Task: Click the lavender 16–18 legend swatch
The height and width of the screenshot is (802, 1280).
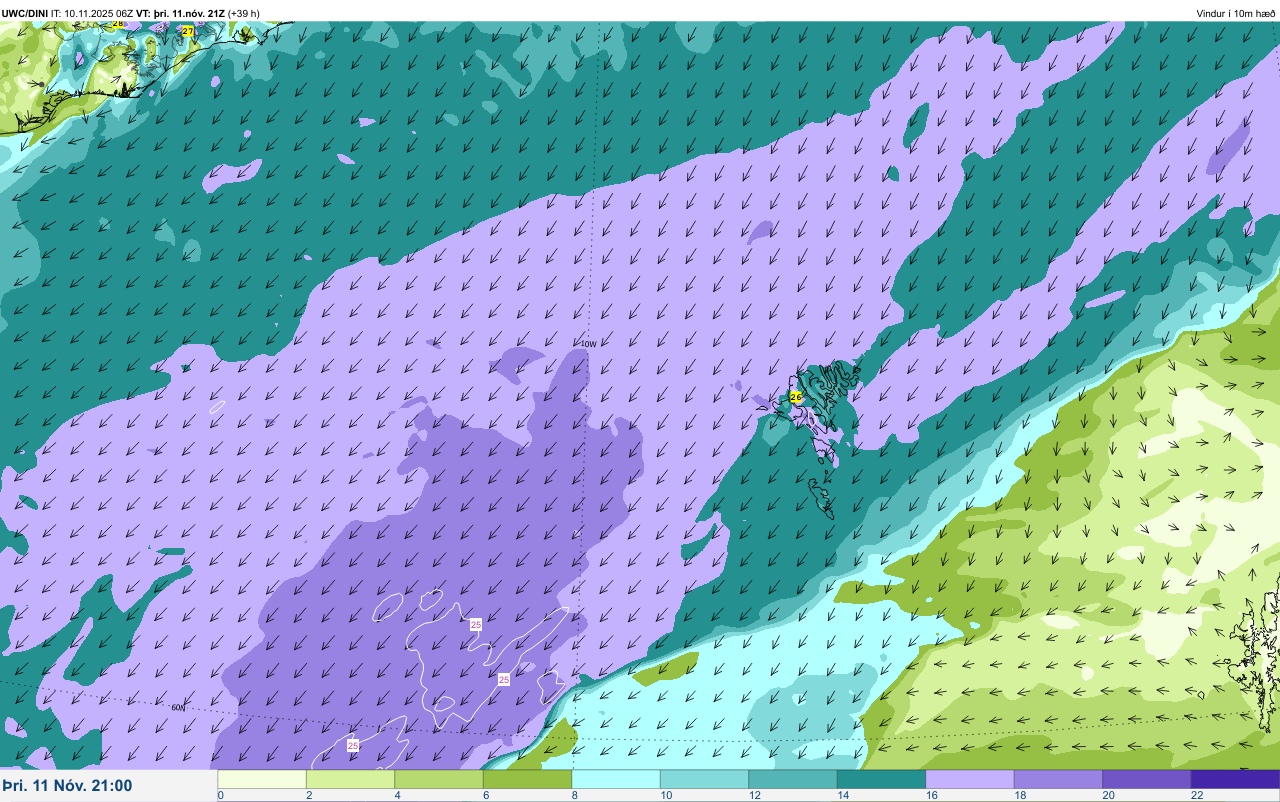Action: pos(970,779)
